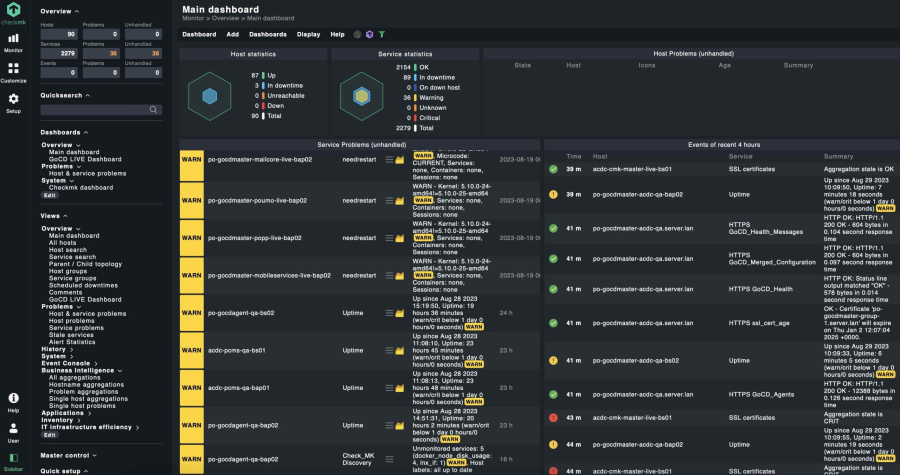Viewport: 900px width, 475px height.
Task: Click the green filter funnel icon
Action: (381, 34)
